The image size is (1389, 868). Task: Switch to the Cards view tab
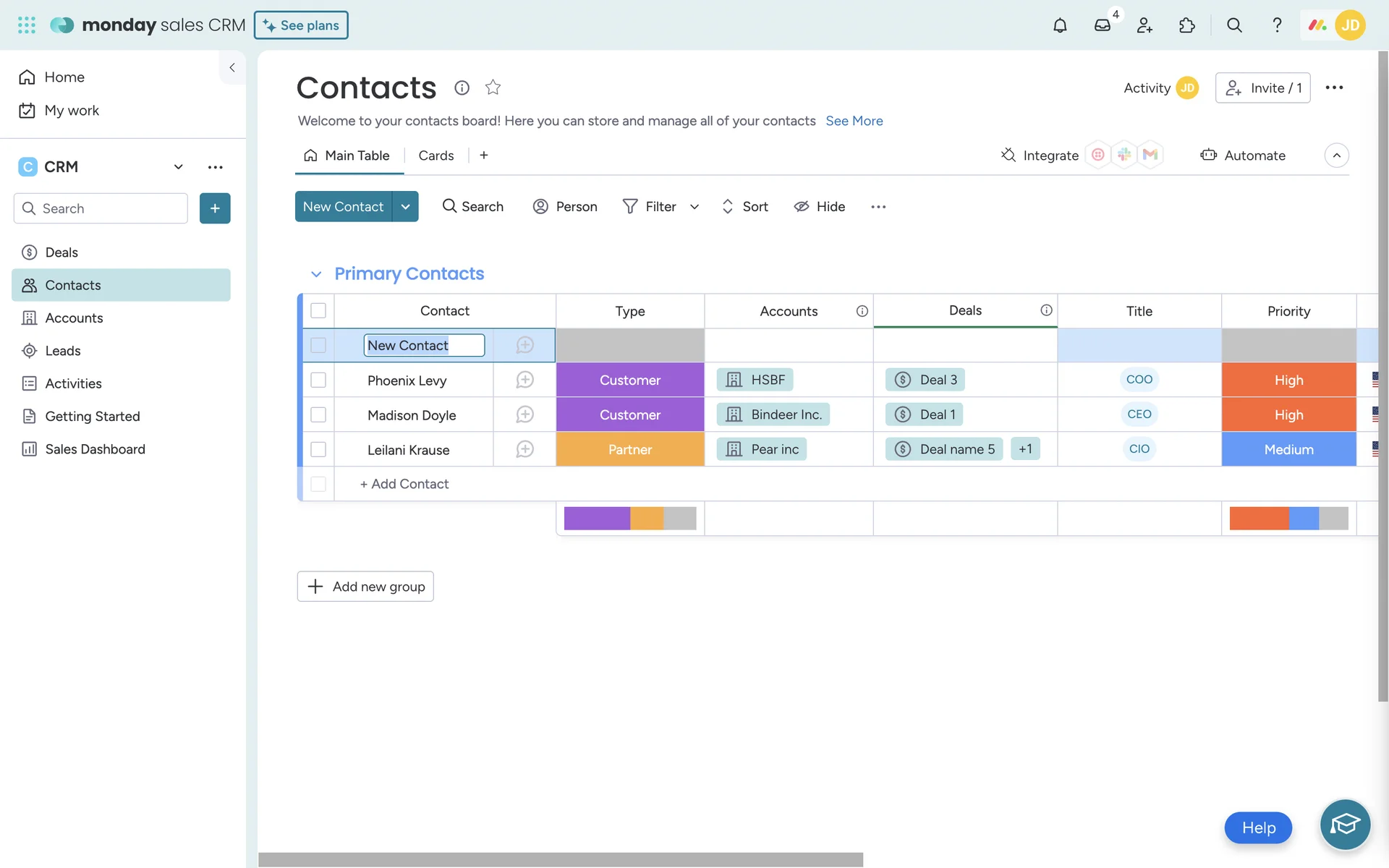[436, 156]
